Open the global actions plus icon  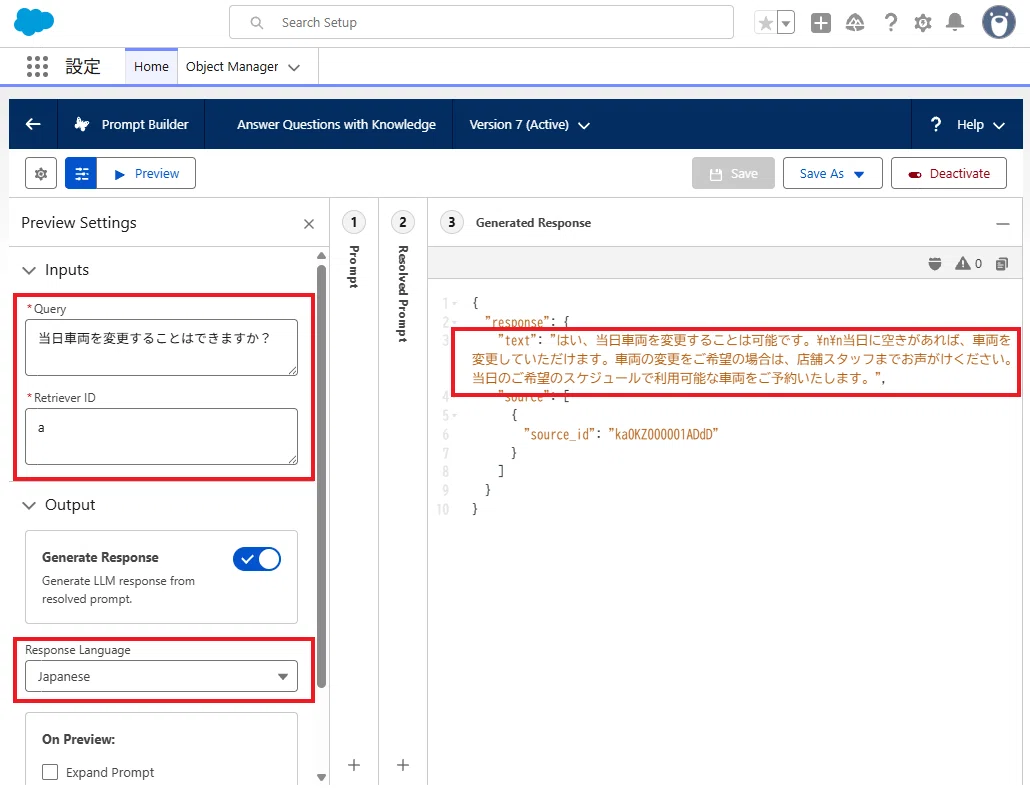[x=820, y=24]
